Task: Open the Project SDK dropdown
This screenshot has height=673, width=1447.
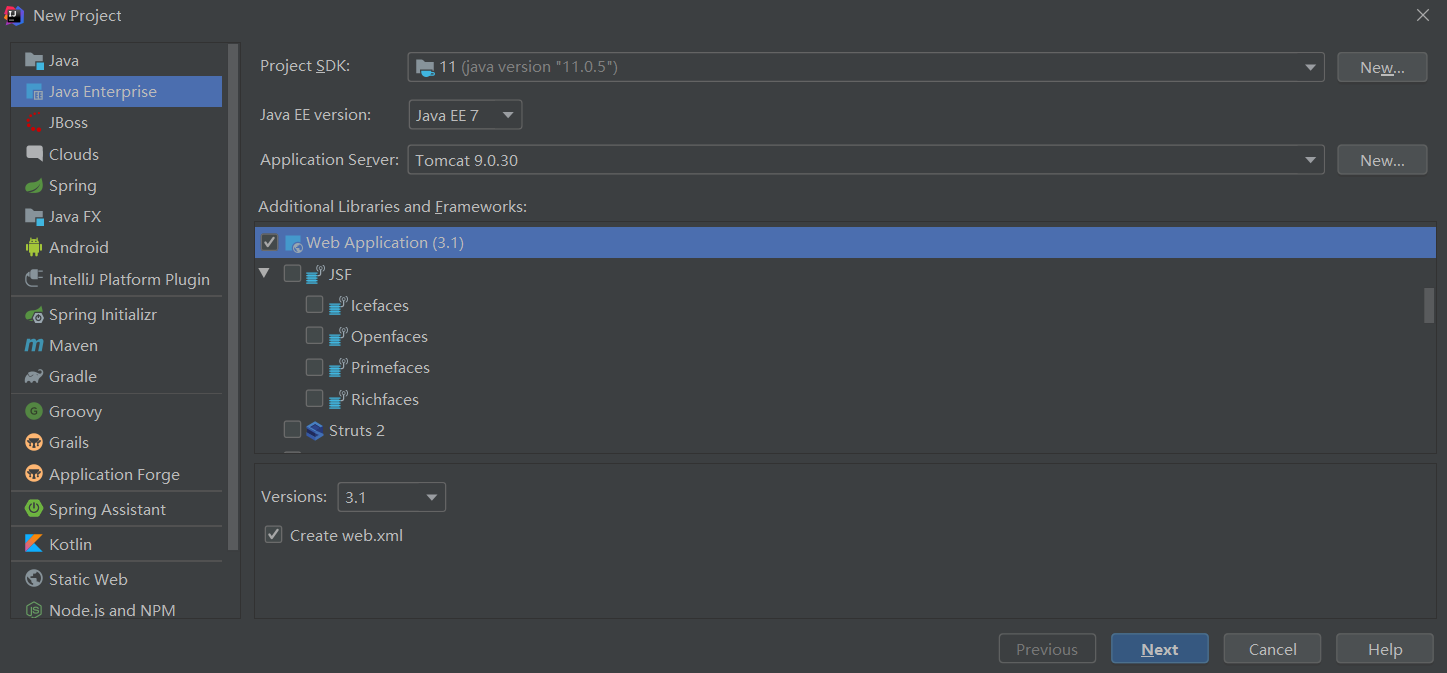Action: pos(866,67)
